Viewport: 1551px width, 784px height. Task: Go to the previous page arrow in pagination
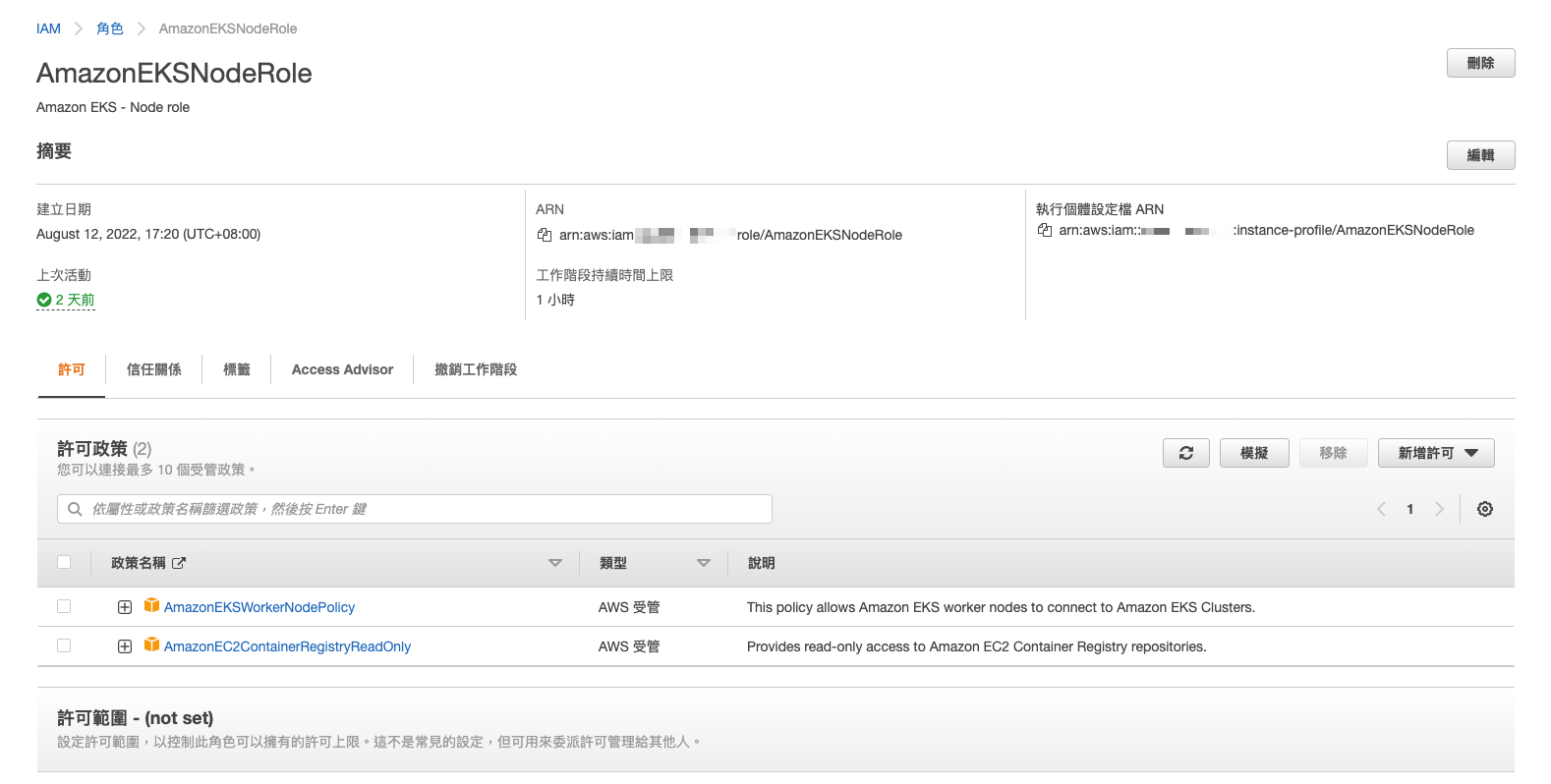[1381, 509]
